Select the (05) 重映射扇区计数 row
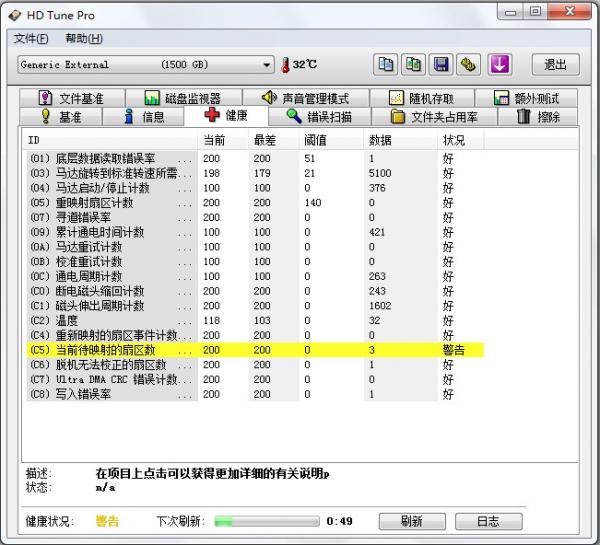This screenshot has width=600, height=545. (255, 202)
